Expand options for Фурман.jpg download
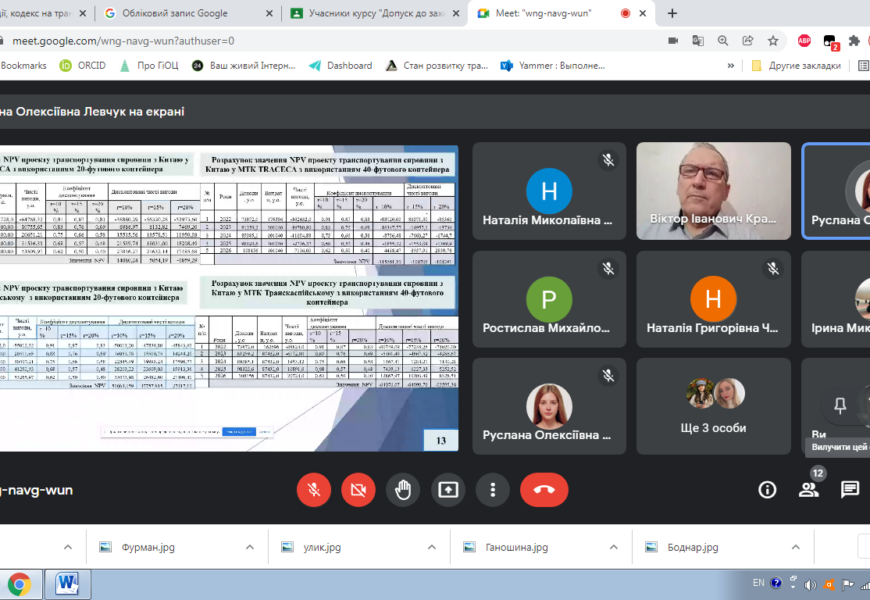Viewport: 870px width, 600px height. point(249,547)
